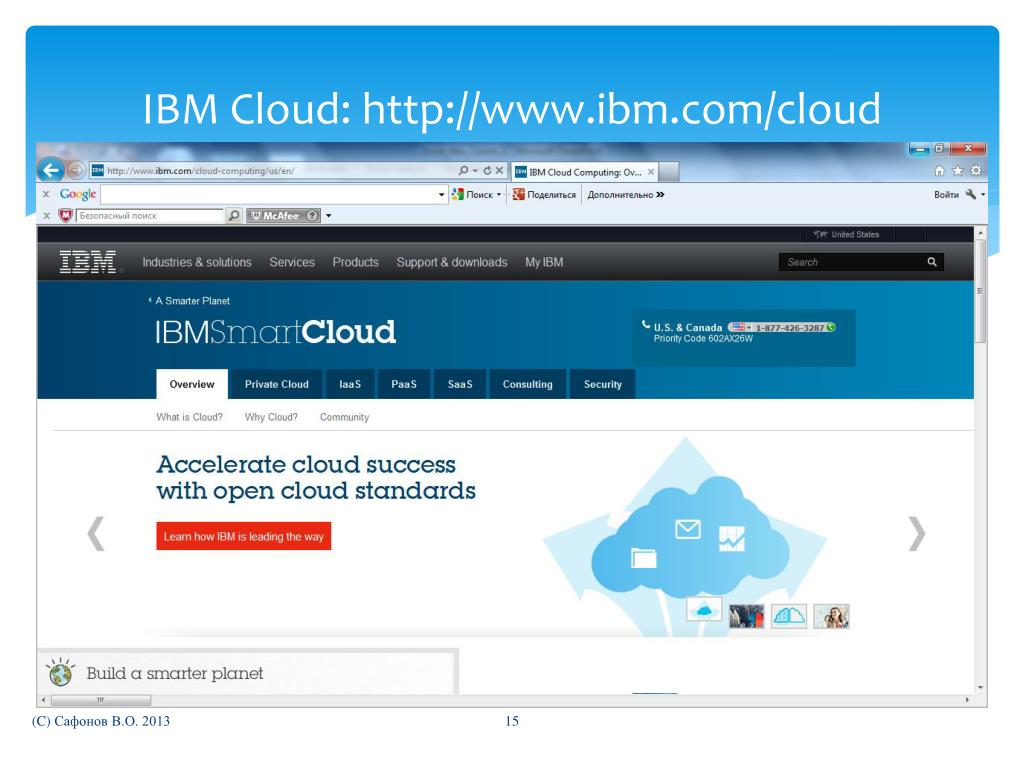Screen dimensions: 1024x768
Task: Click the search magnifier in address bar
Action: pyautogui.click(x=463, y=170)
